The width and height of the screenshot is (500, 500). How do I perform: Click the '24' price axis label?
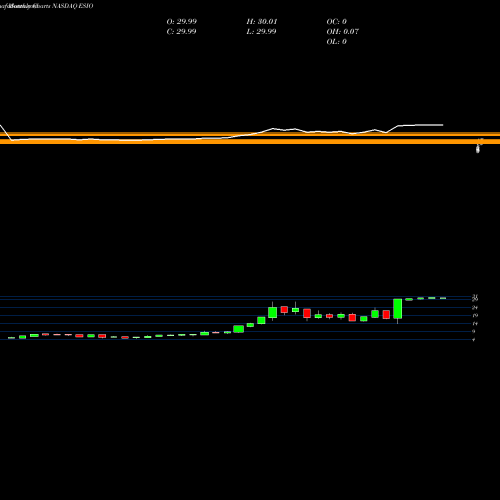475,307
